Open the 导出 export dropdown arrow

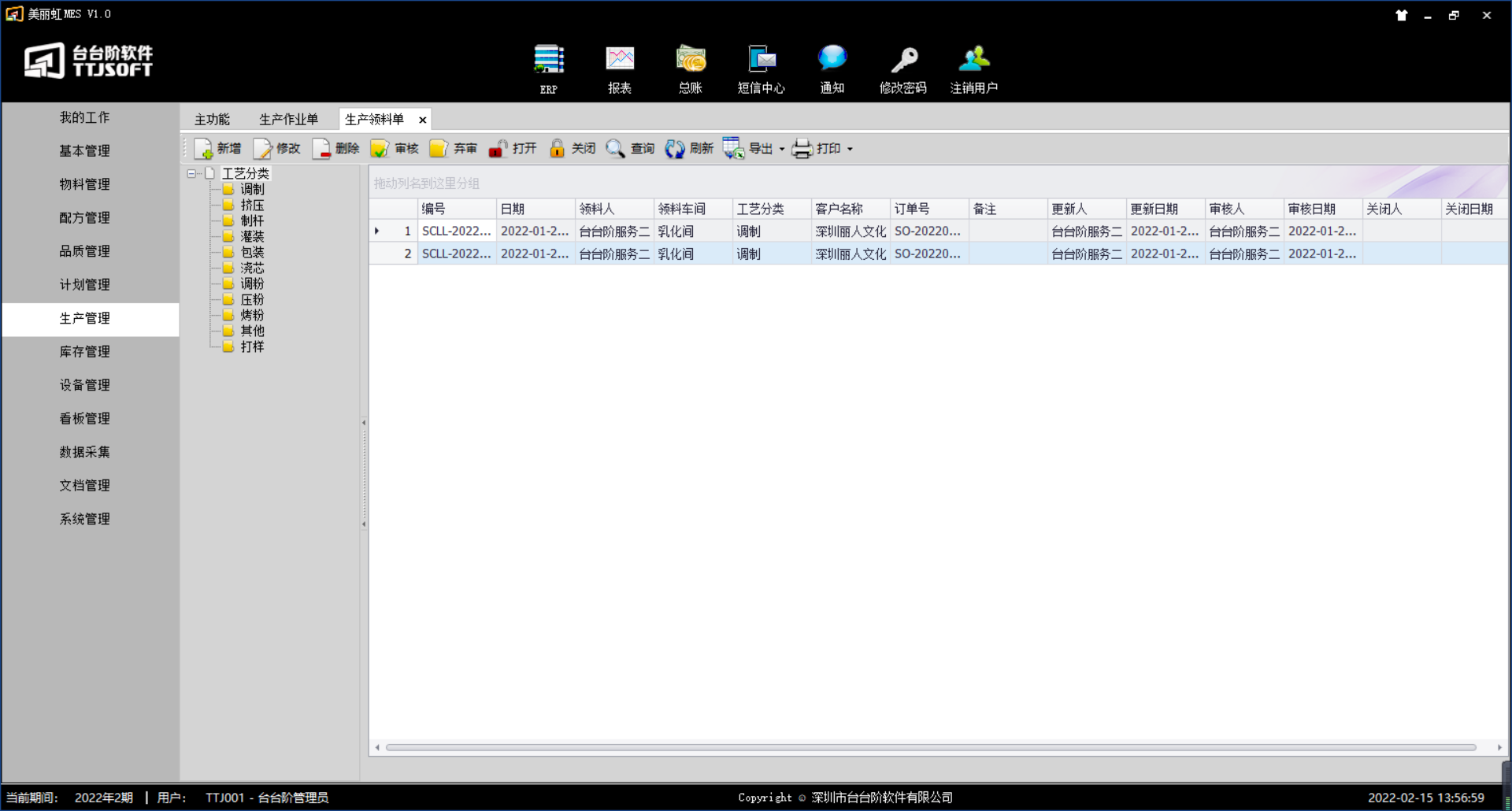coord(782,150)
